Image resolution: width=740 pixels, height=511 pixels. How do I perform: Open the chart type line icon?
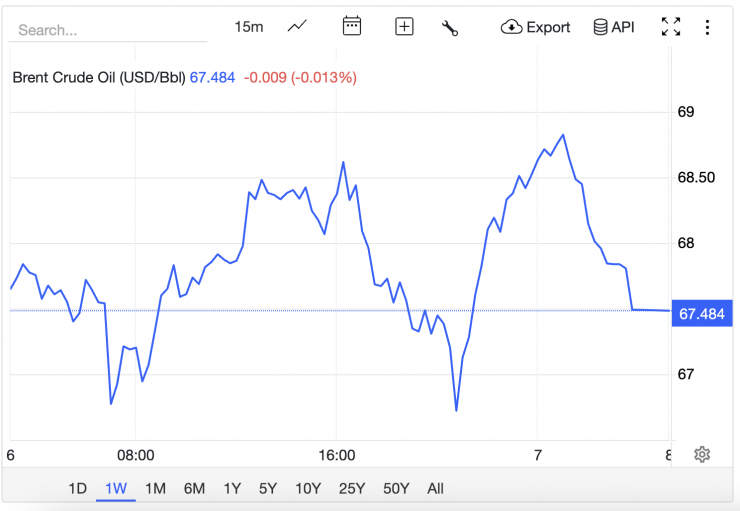pyautogui.click(x=297, y=27)
